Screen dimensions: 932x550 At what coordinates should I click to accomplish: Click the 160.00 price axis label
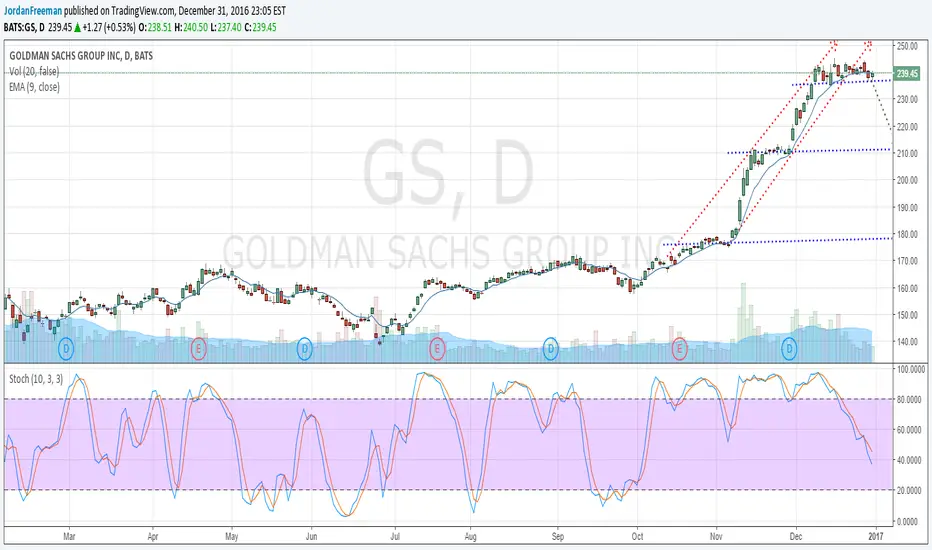coord(907,288)
